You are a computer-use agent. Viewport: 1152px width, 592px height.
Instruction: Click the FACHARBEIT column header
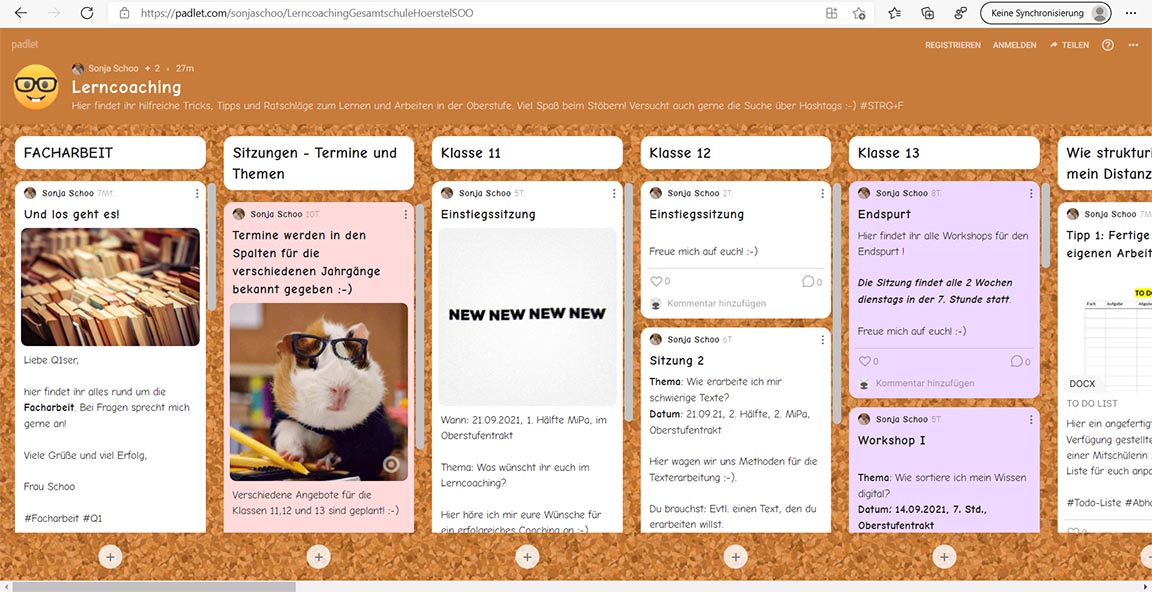pyautogui.click(x=110, y=153)
